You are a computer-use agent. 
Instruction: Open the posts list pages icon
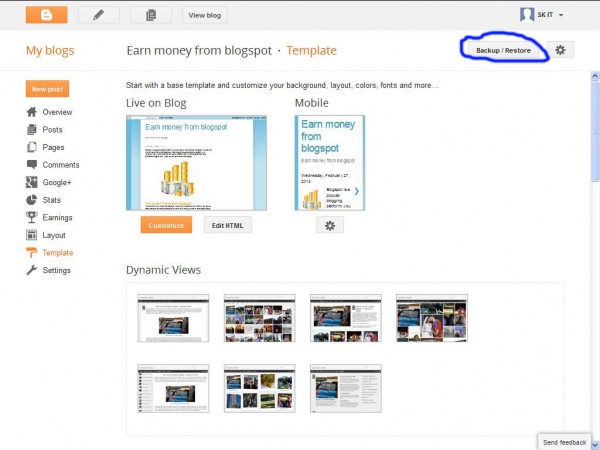point(151,15)
